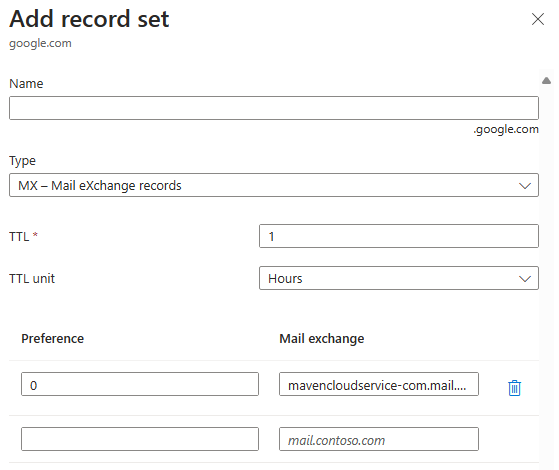Focus the Name input field
559x470 pixels.
click(x=274, y=108)
